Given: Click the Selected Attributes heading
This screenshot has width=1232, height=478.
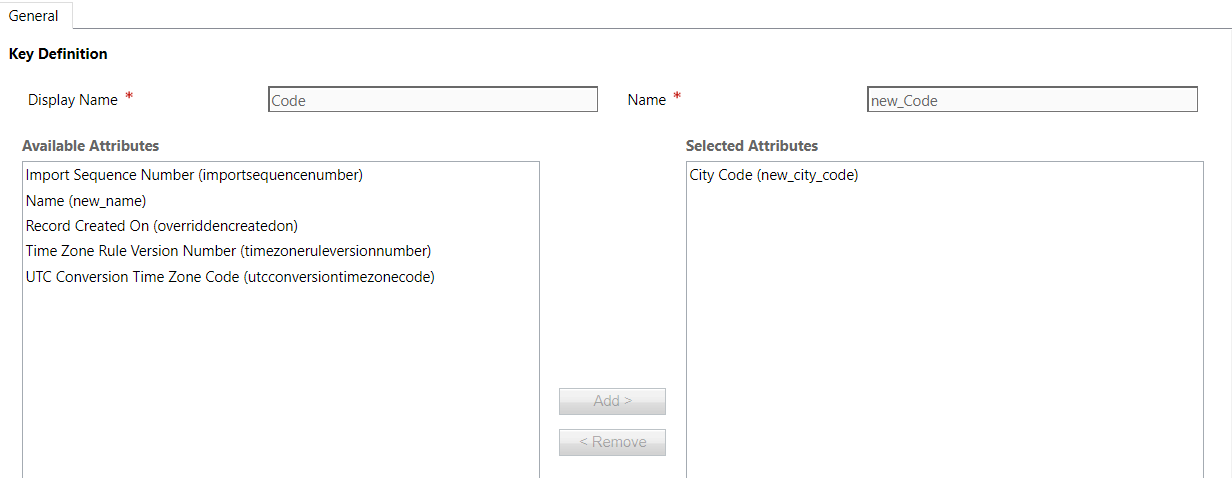Looking at the screenshot, I should coord(751,146).
